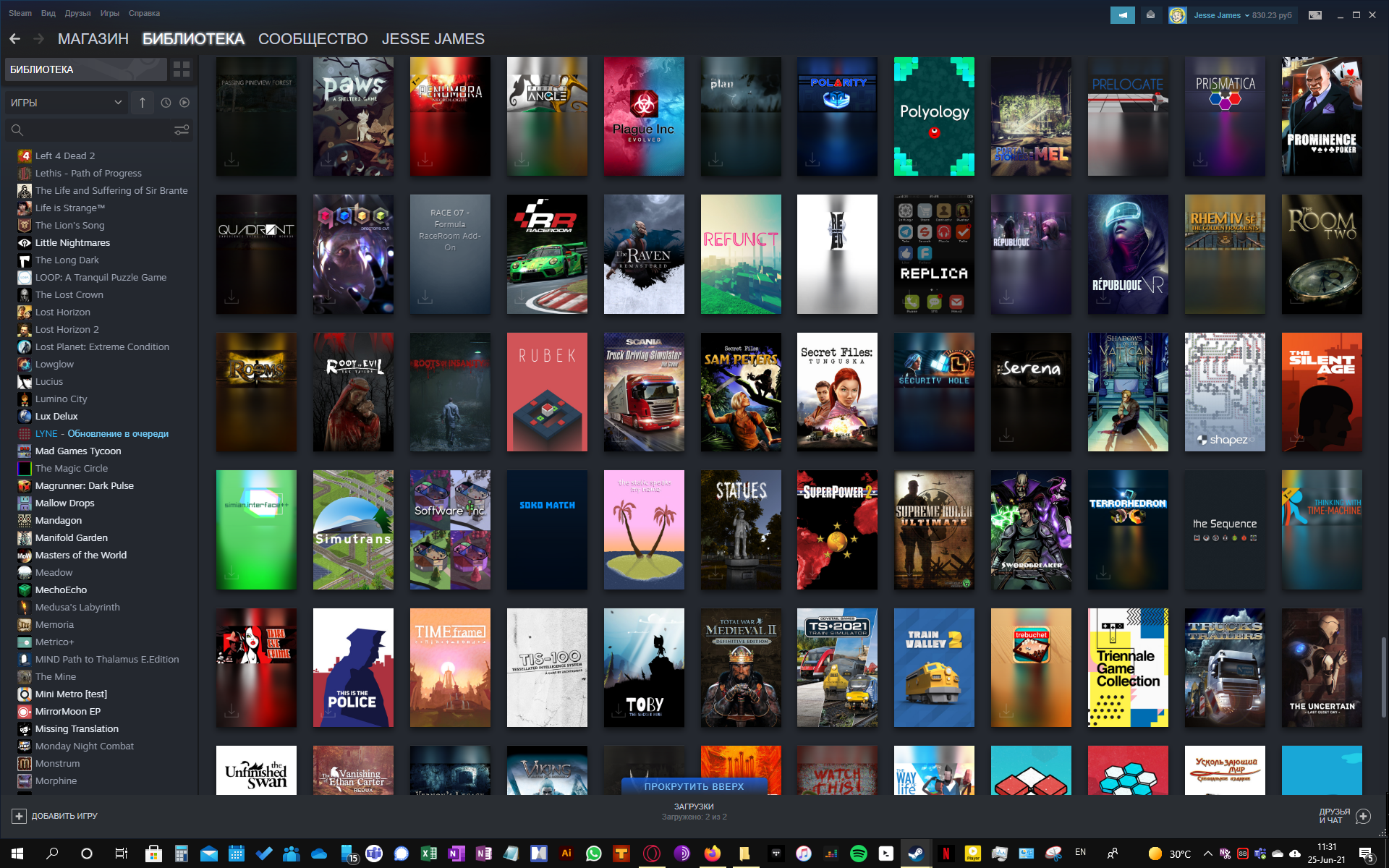Viewport: 1389px width, 868px height.
Task: Click the library search magnifier icon
Action: tap(17, 130)
